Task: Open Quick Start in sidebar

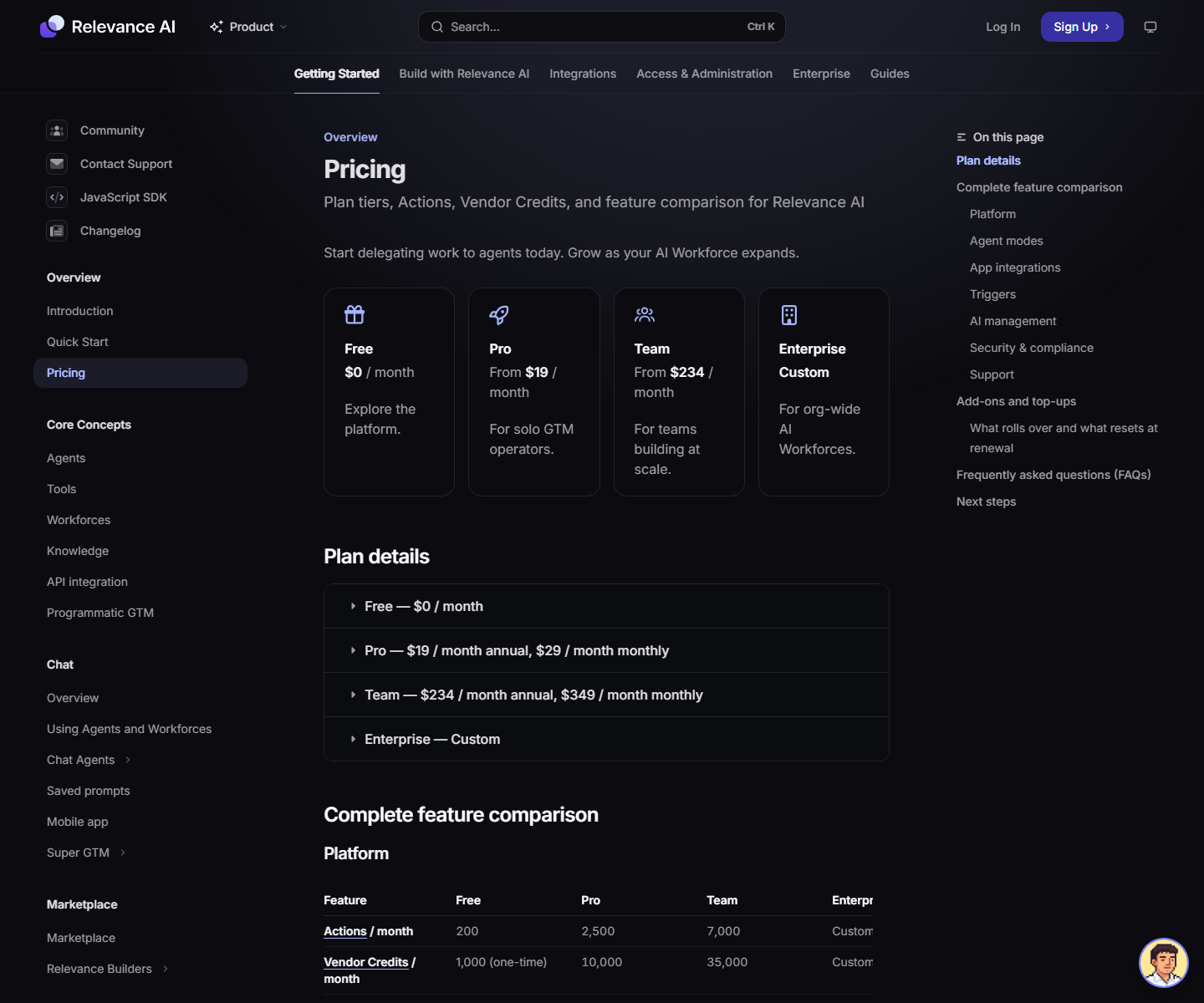Action: (x=140, y=342)
